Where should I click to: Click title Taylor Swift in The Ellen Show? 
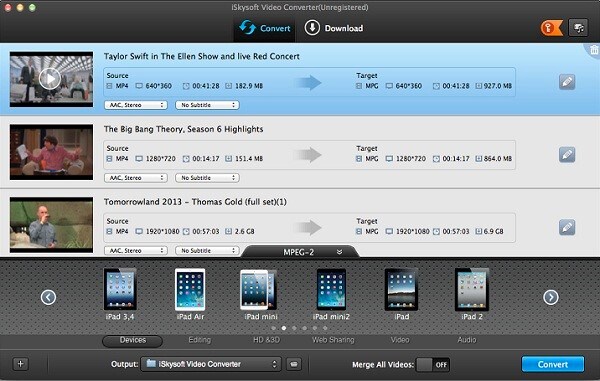pyautogui.click(x=202, y=56)
